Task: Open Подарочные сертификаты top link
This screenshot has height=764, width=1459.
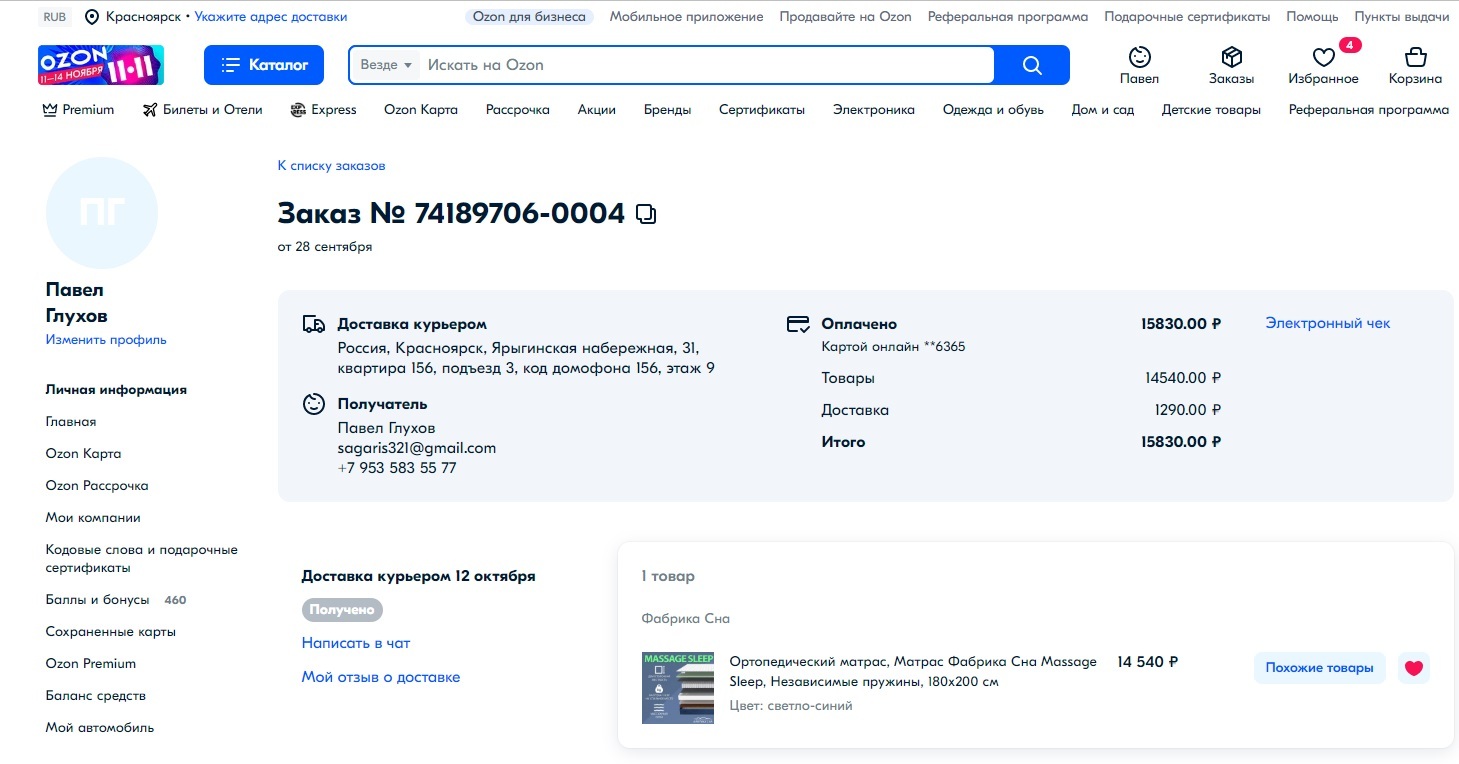Action: coord(1187,17)
